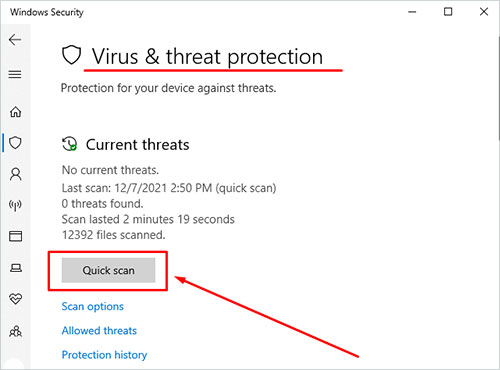Open Account protection person icon
The width and height of the screenshot is (500, 370).
[x=15, y=174]
